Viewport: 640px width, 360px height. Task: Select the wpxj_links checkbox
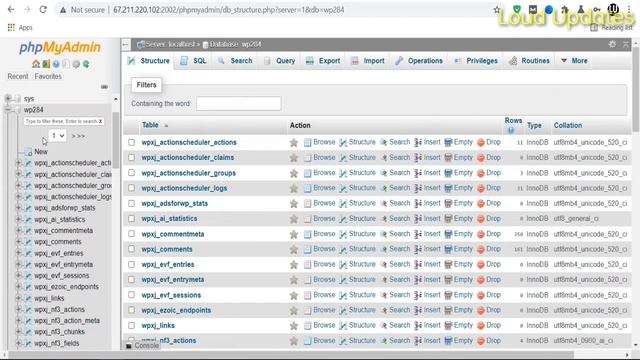131,326
